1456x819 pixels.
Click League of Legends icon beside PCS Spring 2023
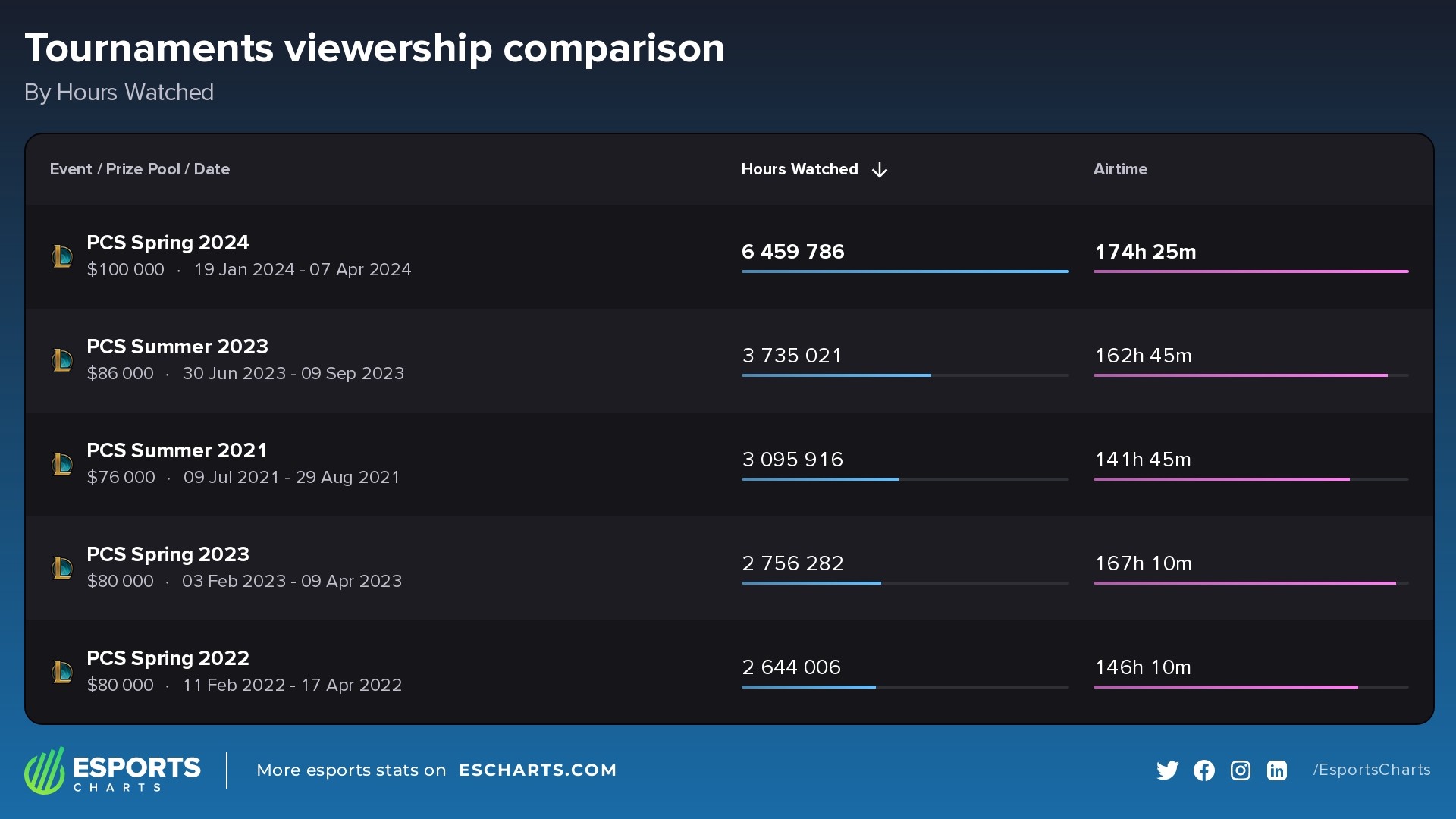(62, 568)
